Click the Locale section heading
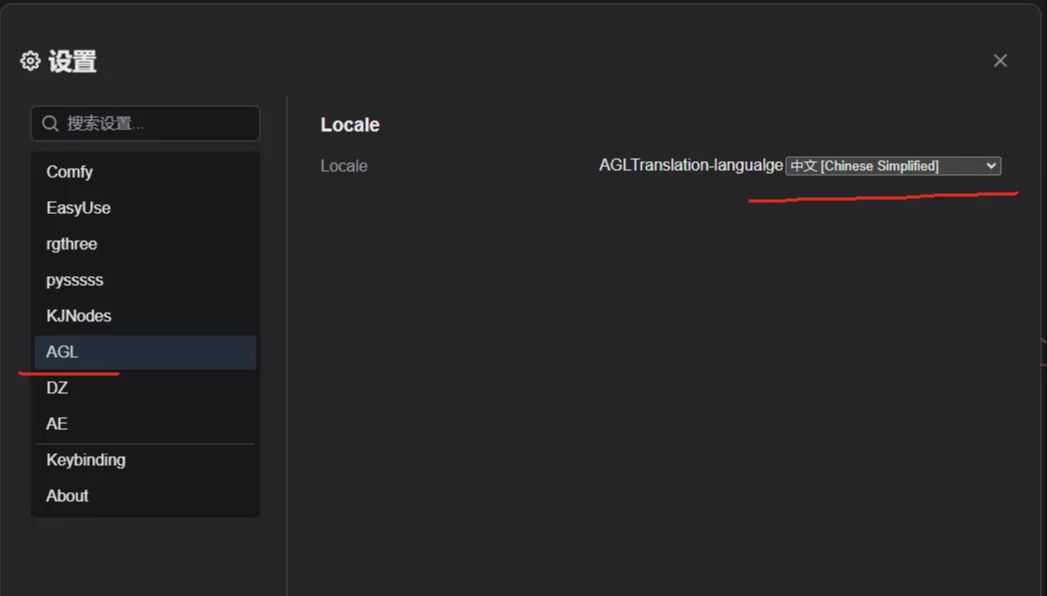Viewport: 1047px width, 596px height. pyautogui.click(x=349, y=124)
